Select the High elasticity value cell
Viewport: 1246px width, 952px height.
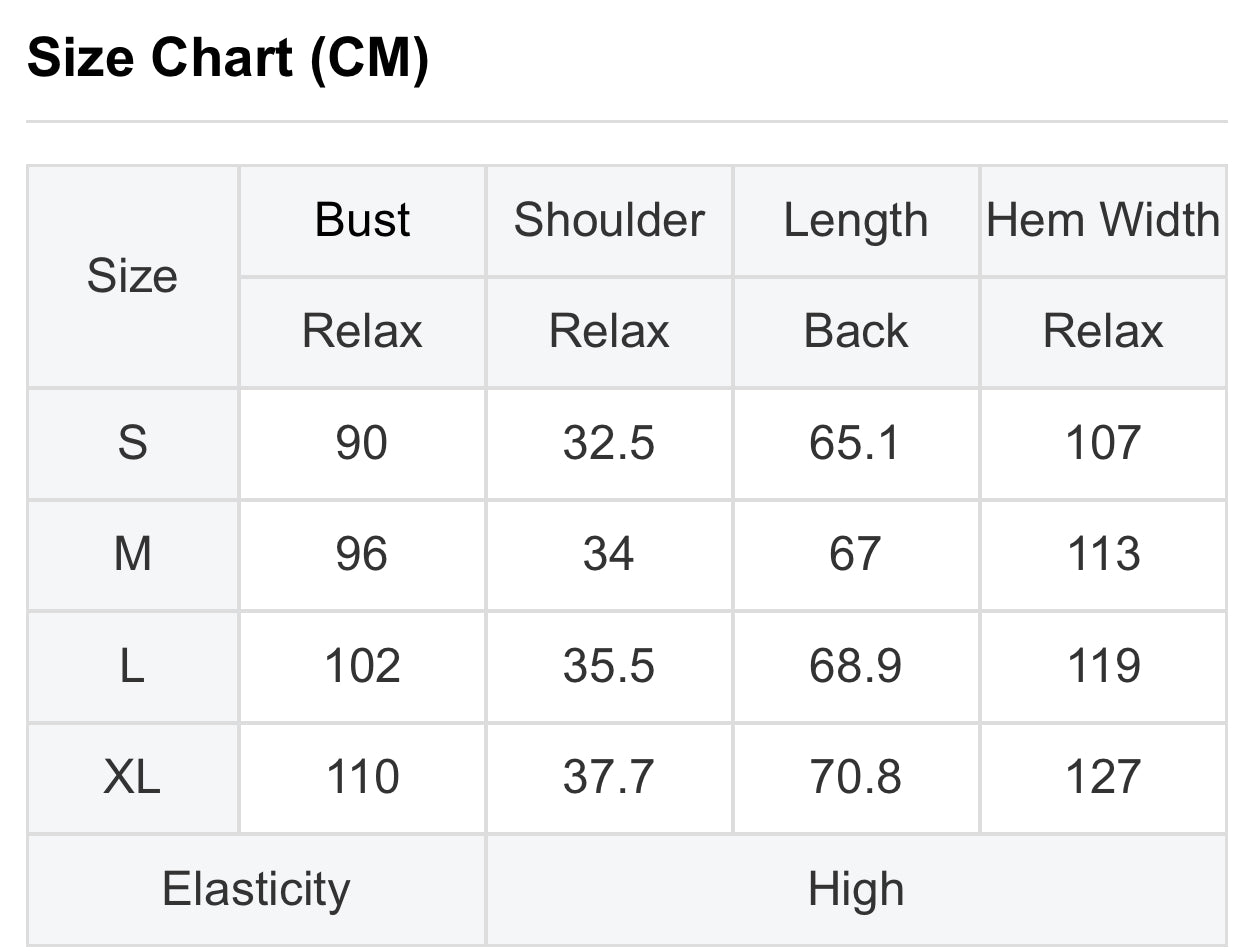coord(856,889)
